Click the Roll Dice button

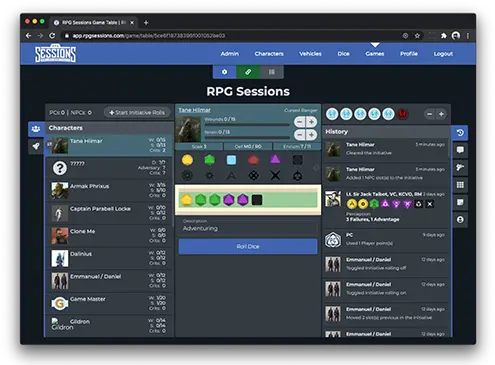click(248, 246)
